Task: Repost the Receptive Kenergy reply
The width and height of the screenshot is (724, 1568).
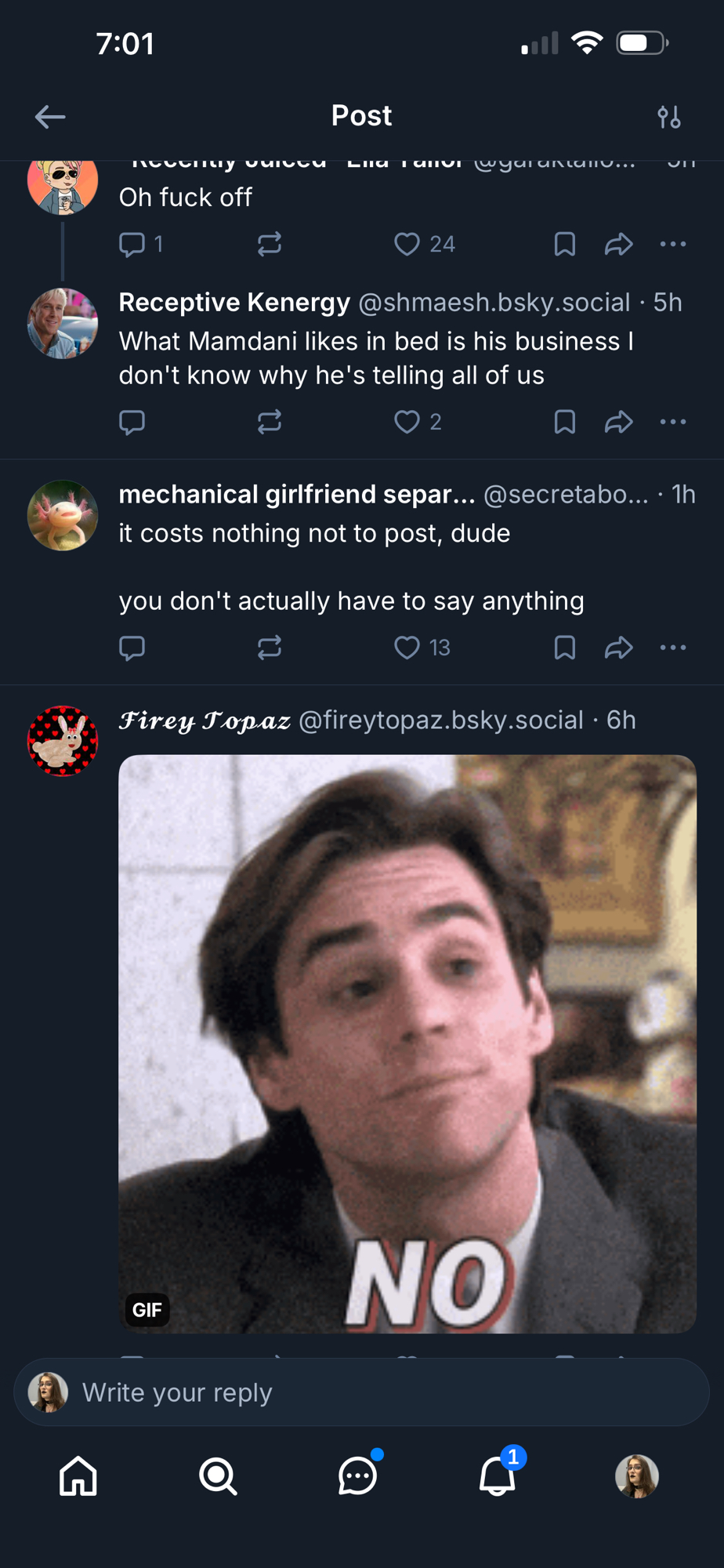Action: point(269,423)
